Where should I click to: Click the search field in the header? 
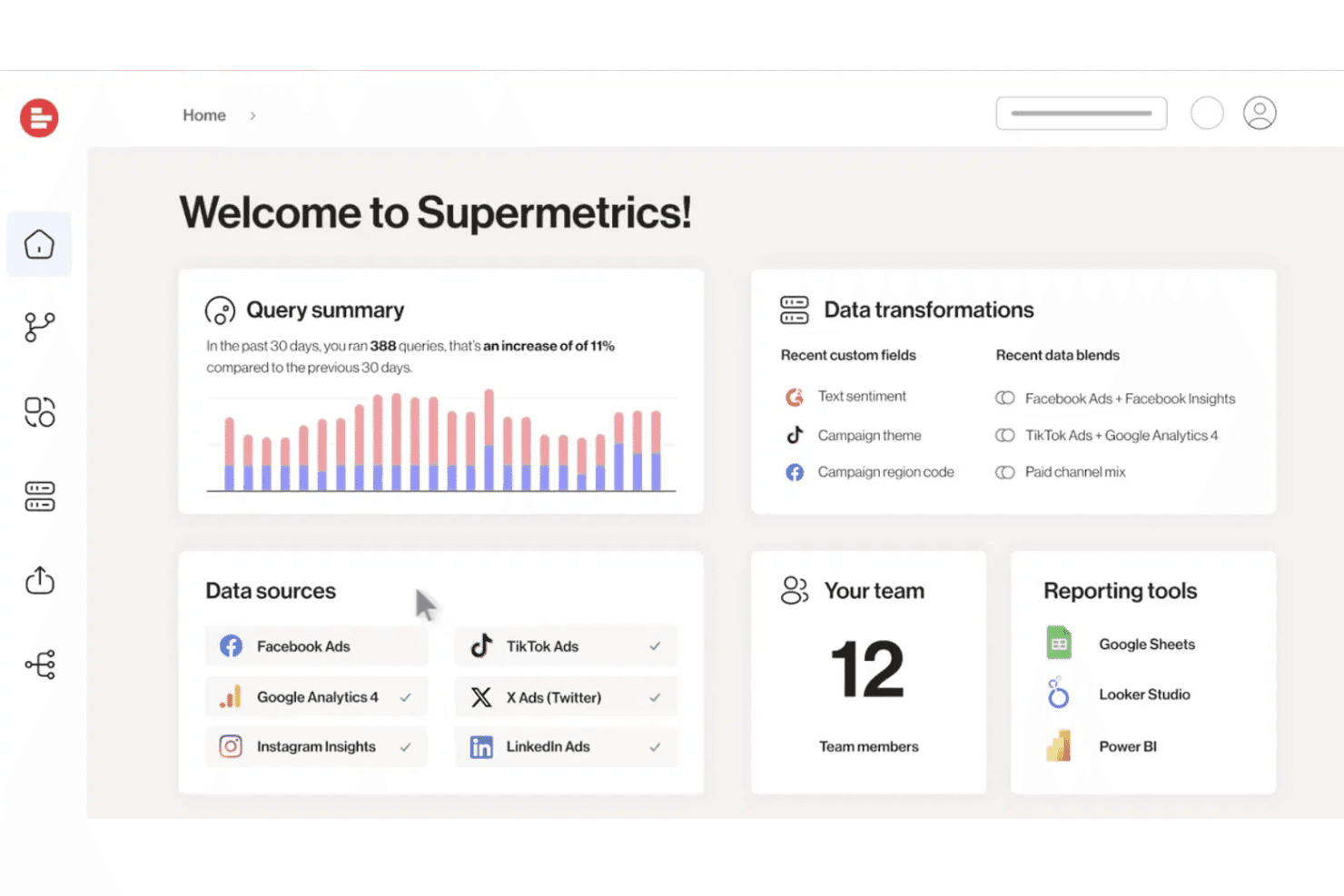[x=1082, y=113]
